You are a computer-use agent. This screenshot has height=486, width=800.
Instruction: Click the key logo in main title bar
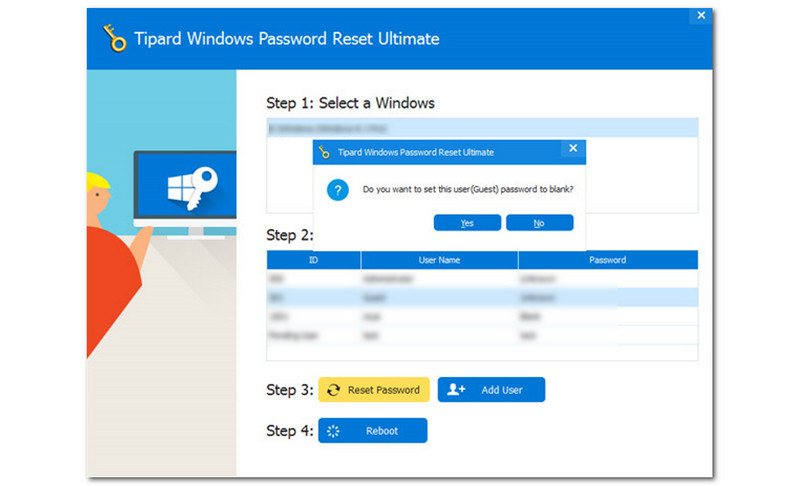114,38
